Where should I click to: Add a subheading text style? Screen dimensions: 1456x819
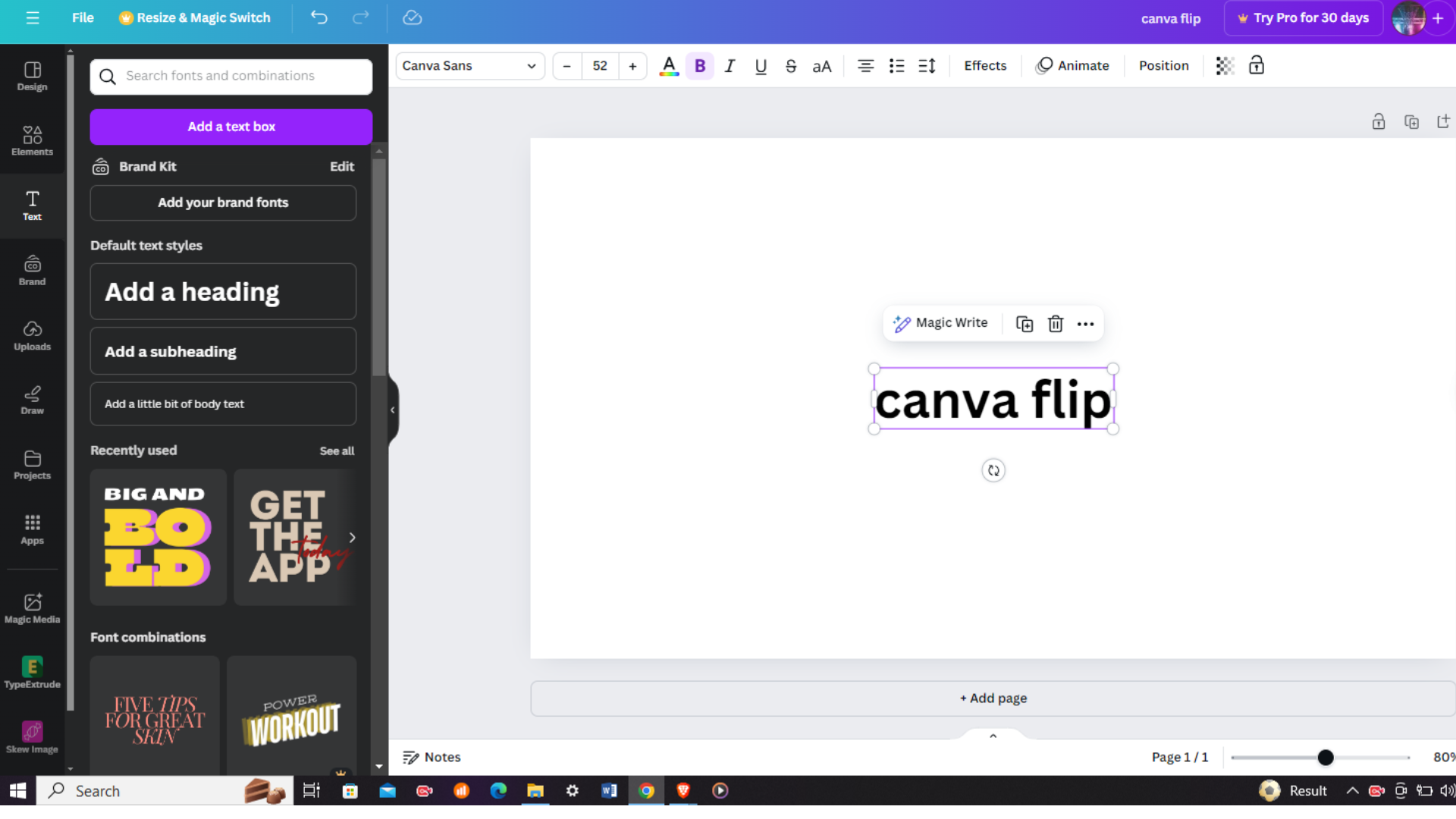pyautogui.click(x=223, y=352)
